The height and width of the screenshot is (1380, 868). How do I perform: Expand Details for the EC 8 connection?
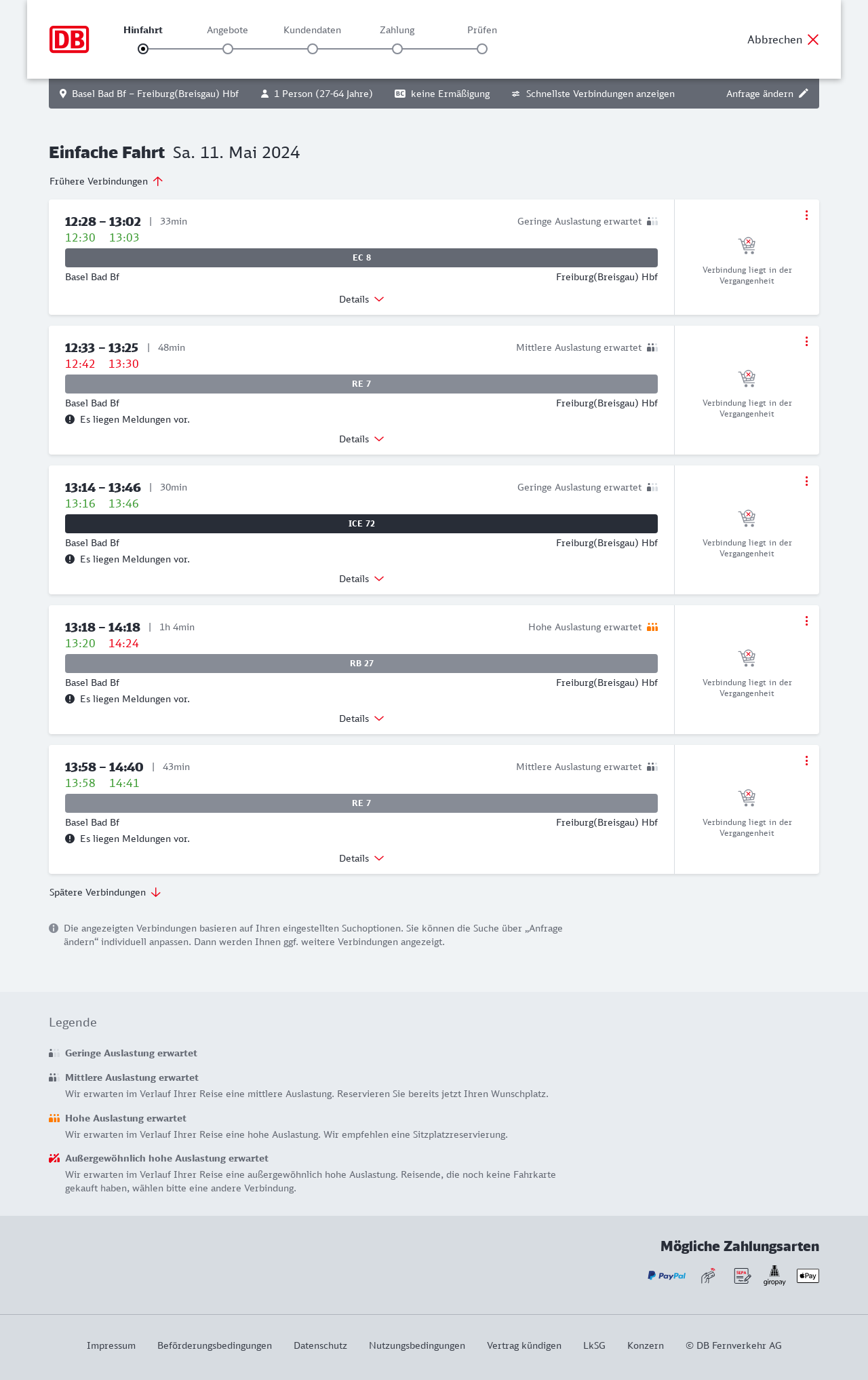(x=361, y=299)
